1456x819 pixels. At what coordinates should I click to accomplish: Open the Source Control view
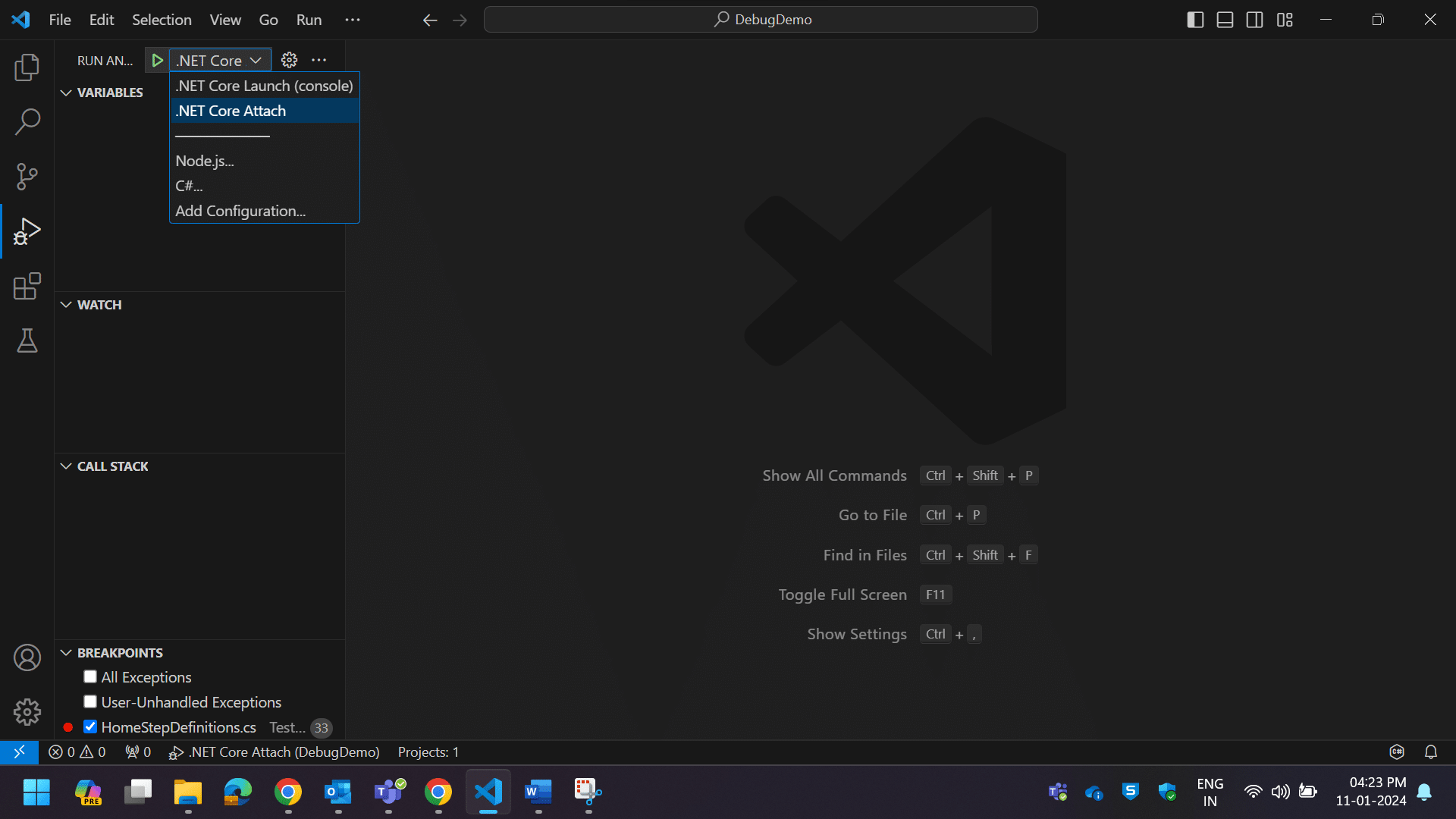click(x=27, y=177)
